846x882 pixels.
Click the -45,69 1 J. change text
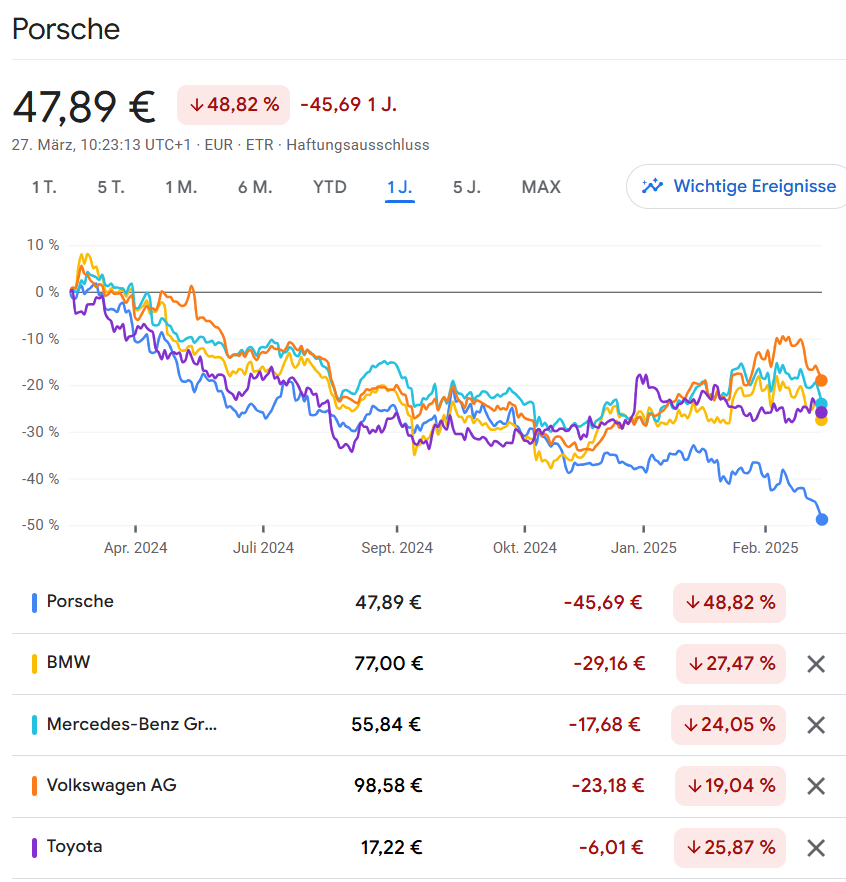tap(349, 105)
